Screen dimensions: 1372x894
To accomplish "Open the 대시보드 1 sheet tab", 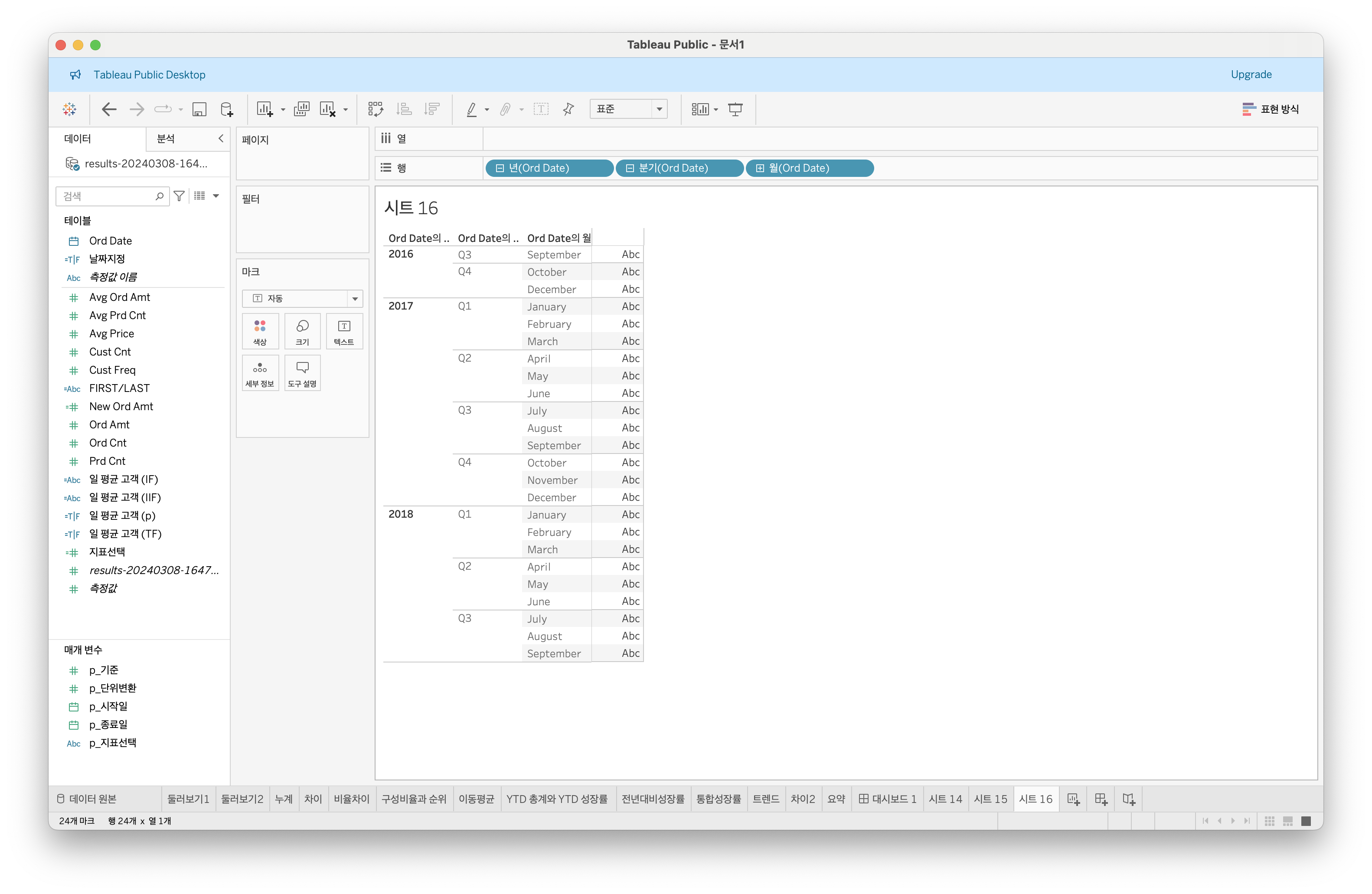I will [887, 799].
